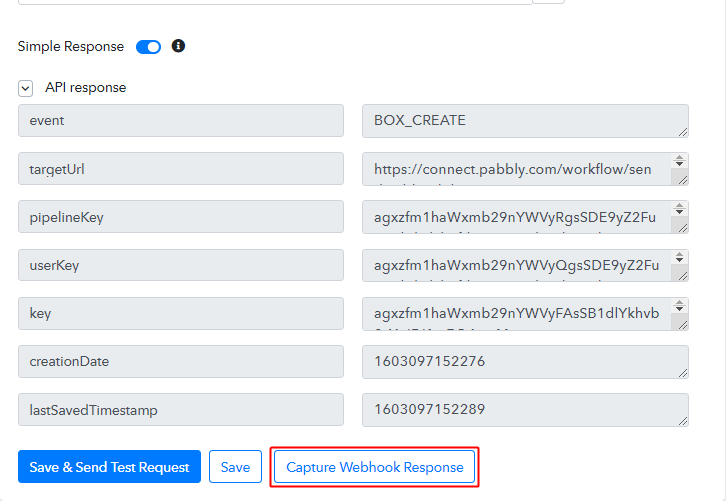726x501 pixels.
Task: Click Capture Webhook Response button
Action: click(x=375, y=467)
